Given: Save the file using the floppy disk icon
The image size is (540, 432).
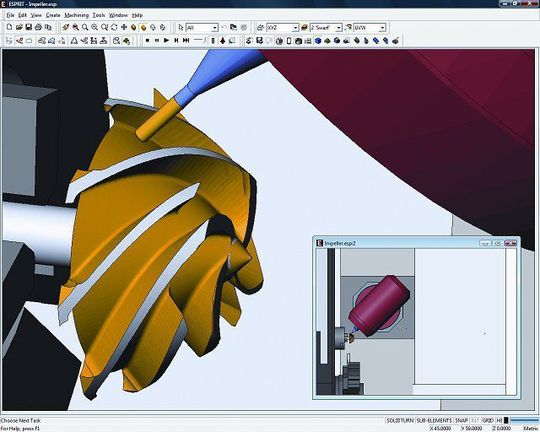Looking at the screenshot, I should coord(29,27).
